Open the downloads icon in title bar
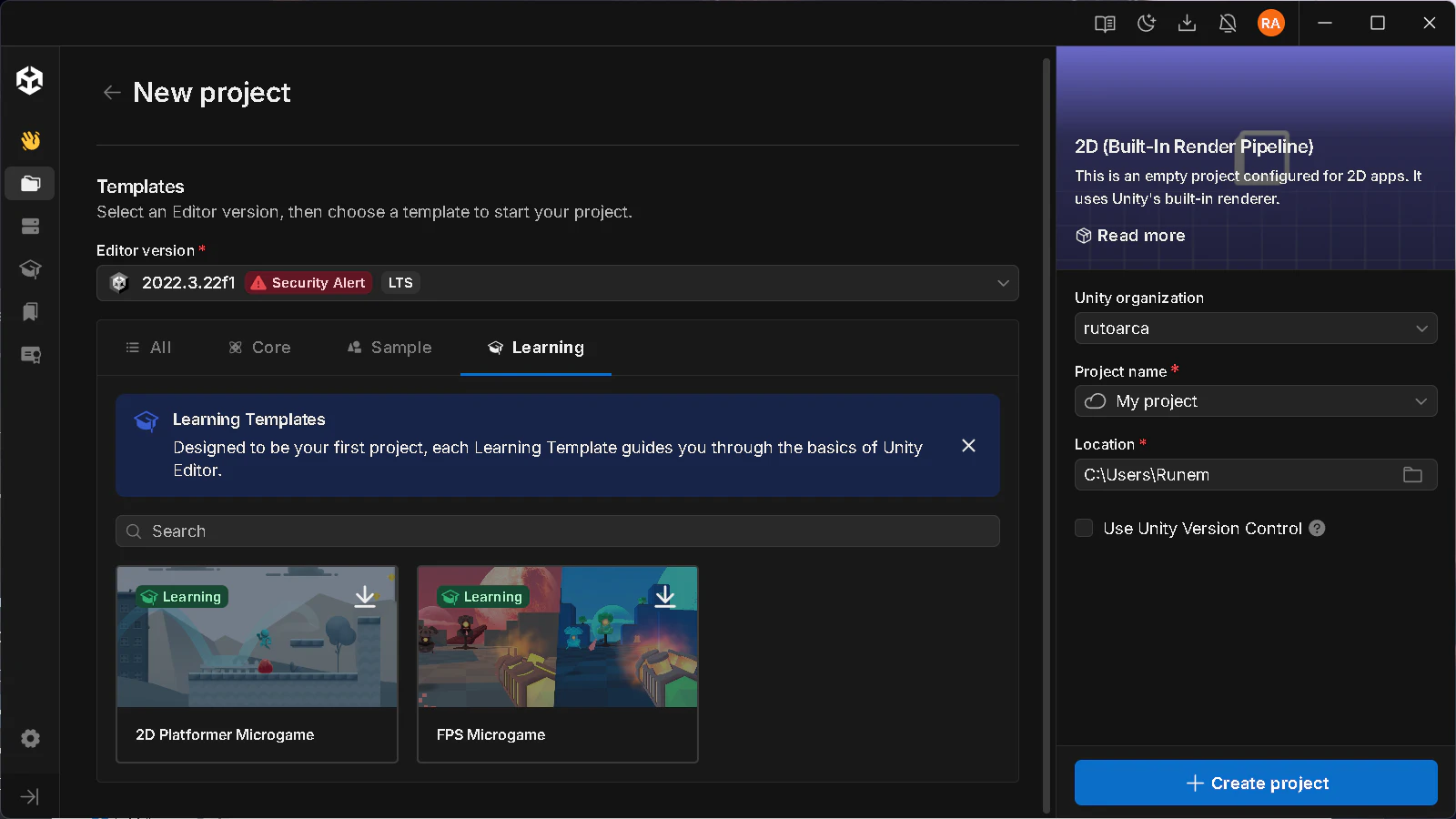Screen dimensions: 1456x819 click(1187, 24)
